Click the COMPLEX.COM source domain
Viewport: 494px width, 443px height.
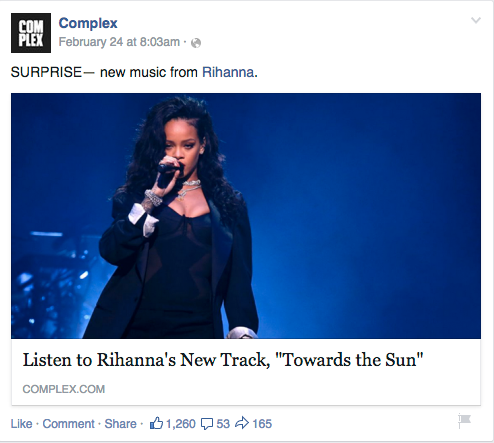[64, 389]
